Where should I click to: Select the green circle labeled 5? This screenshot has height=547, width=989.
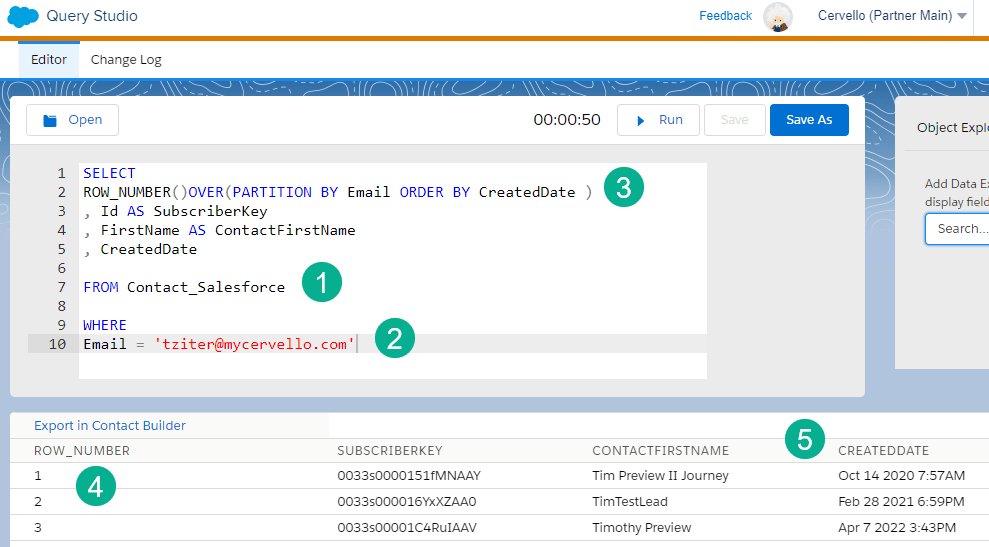click(804, 438)
